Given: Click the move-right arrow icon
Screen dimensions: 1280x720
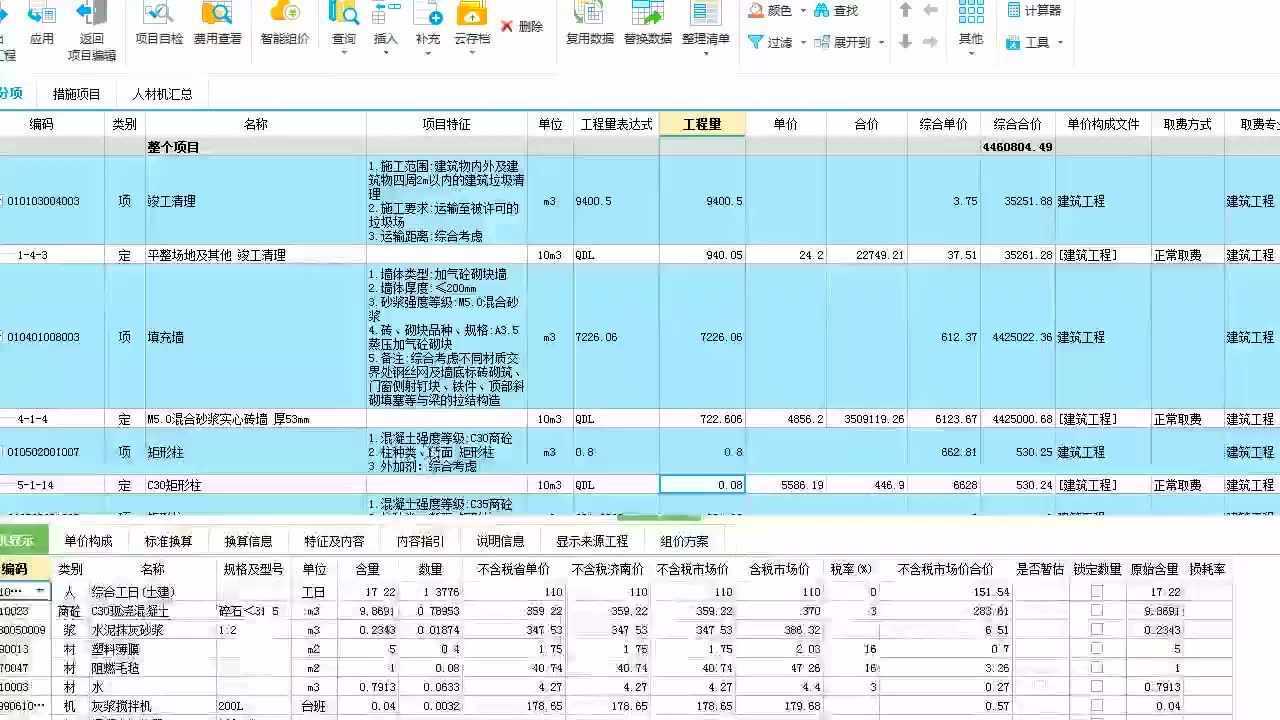Looking at the screenshot, I should [x=931, y=42].
